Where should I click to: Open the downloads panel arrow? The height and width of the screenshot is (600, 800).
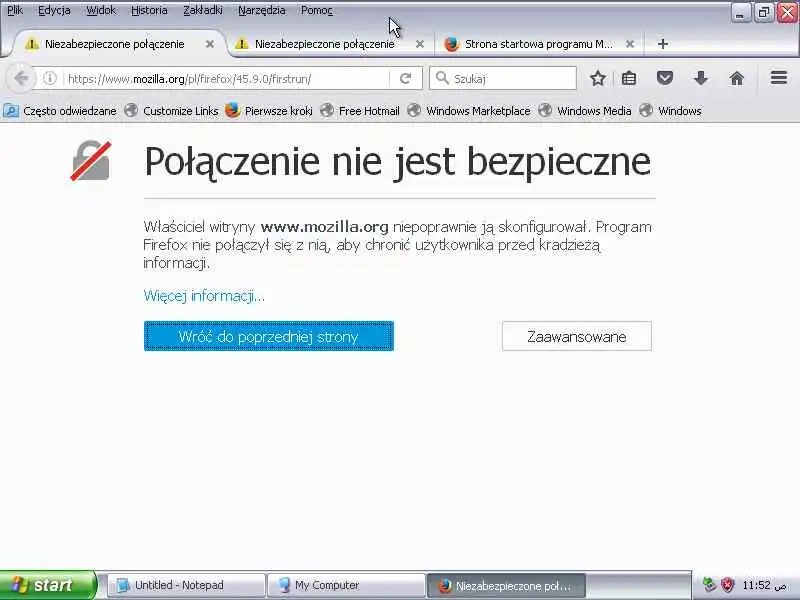pyautogui.click(x=701, y=79)
